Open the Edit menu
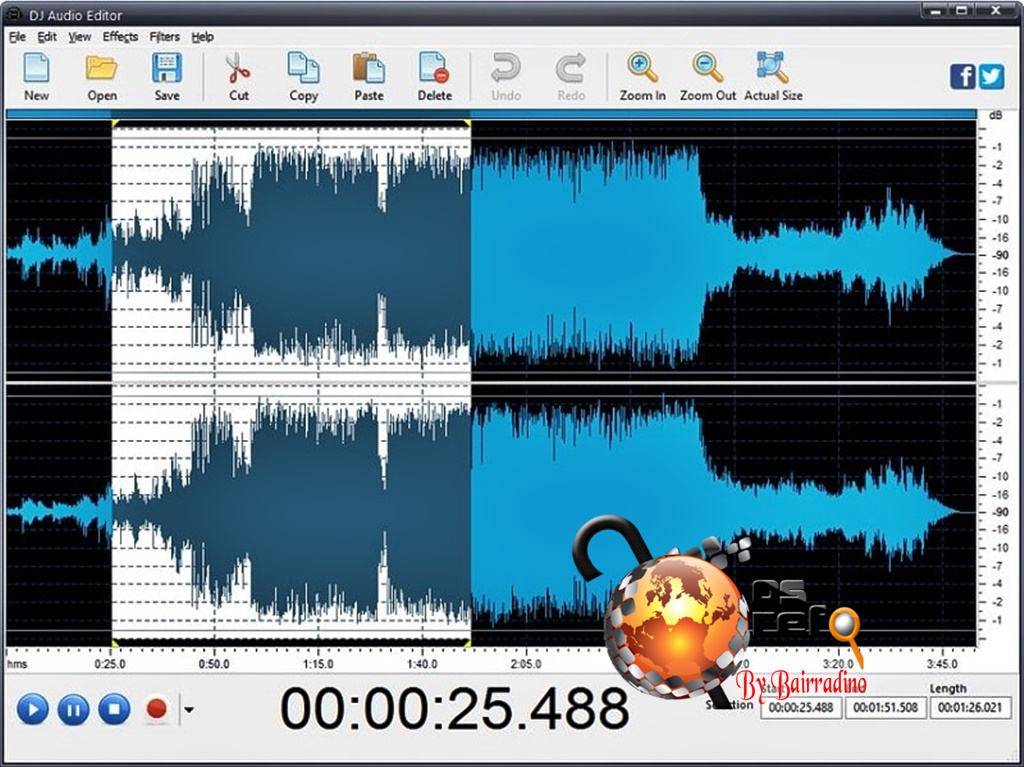The image size is (1024, 767). [46, 37]
